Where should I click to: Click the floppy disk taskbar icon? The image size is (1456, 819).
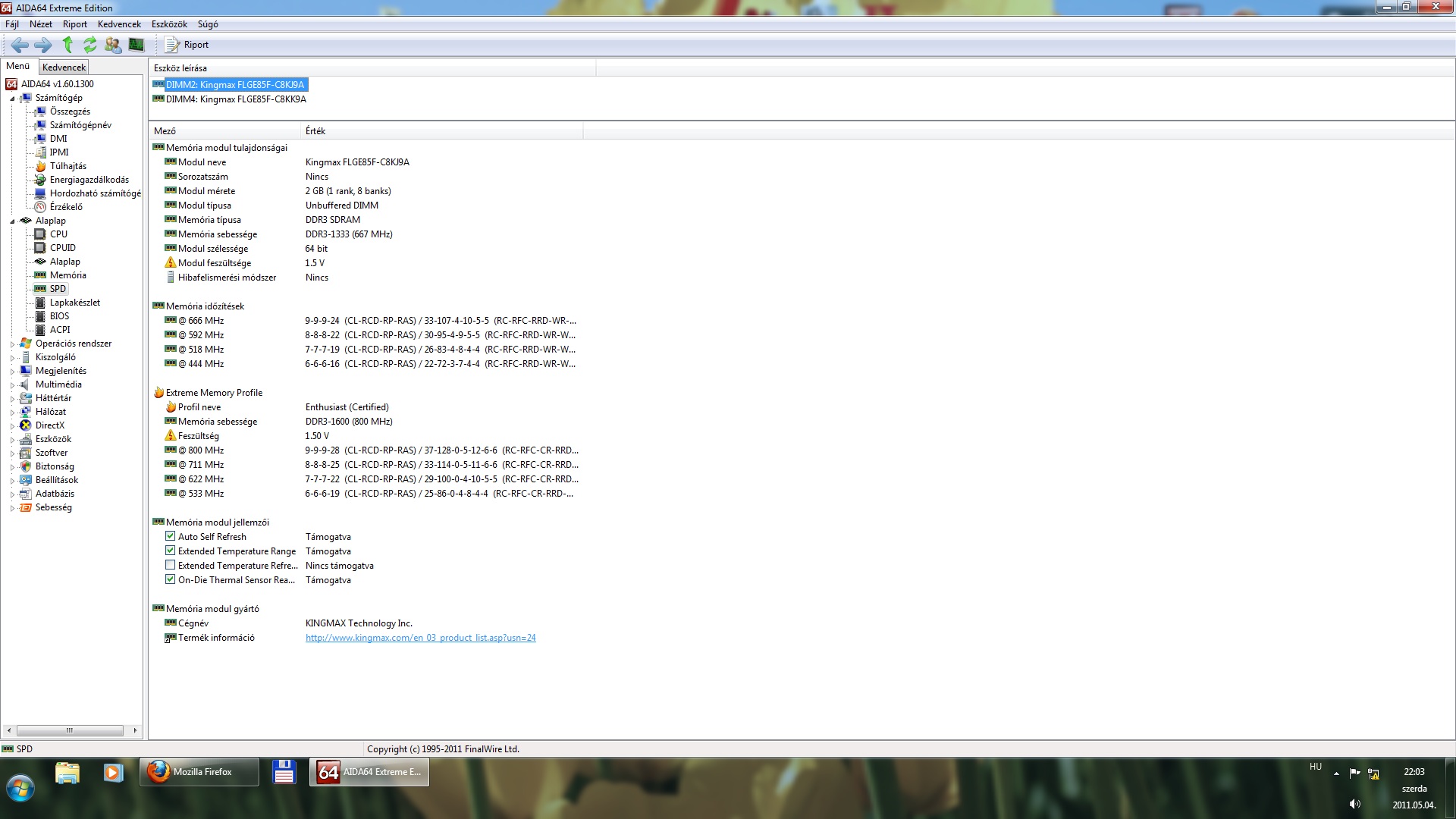(284, 772)
